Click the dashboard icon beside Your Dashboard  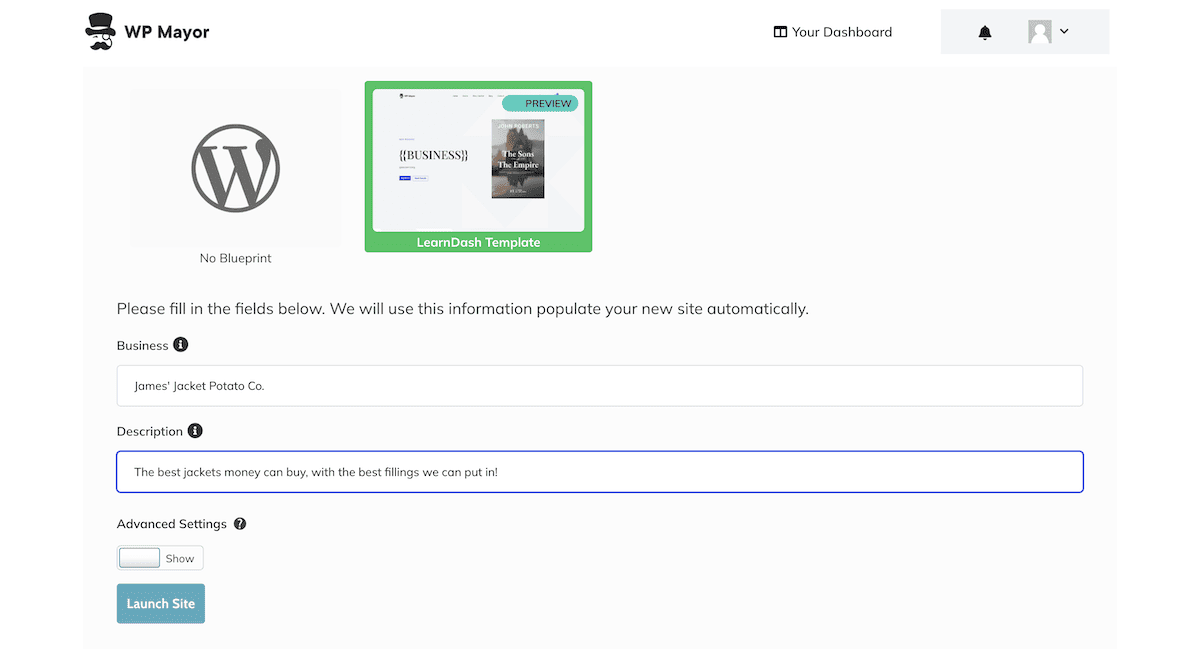tap(780, 32)
